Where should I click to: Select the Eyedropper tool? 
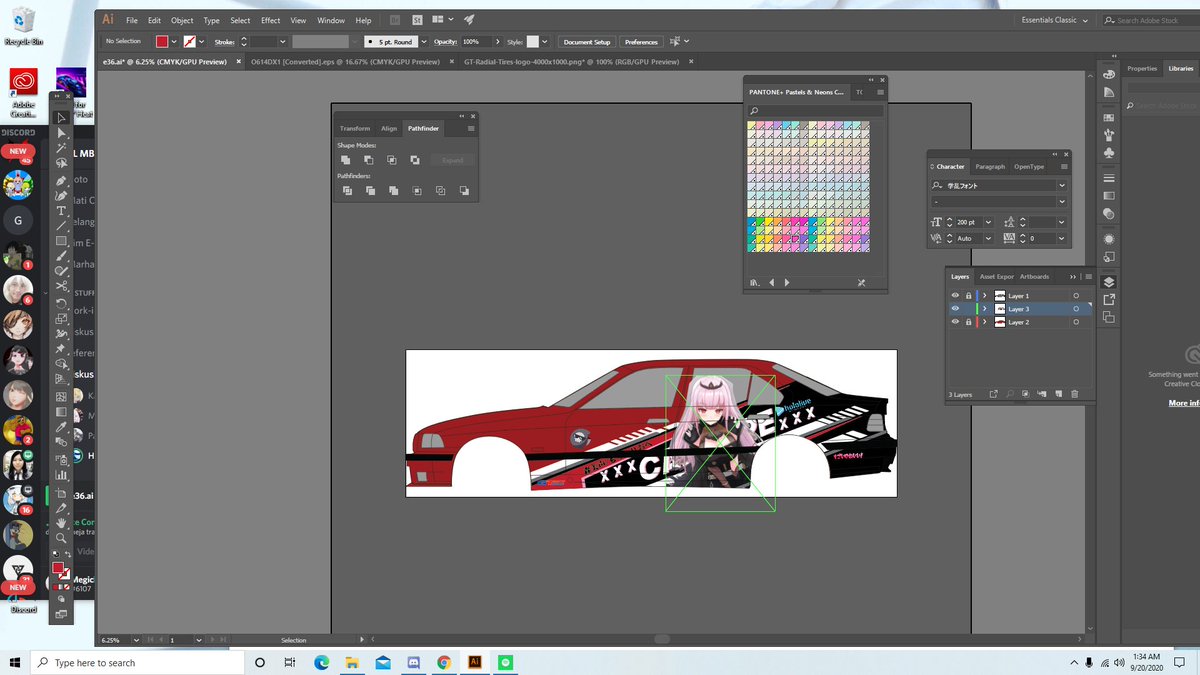62,427
